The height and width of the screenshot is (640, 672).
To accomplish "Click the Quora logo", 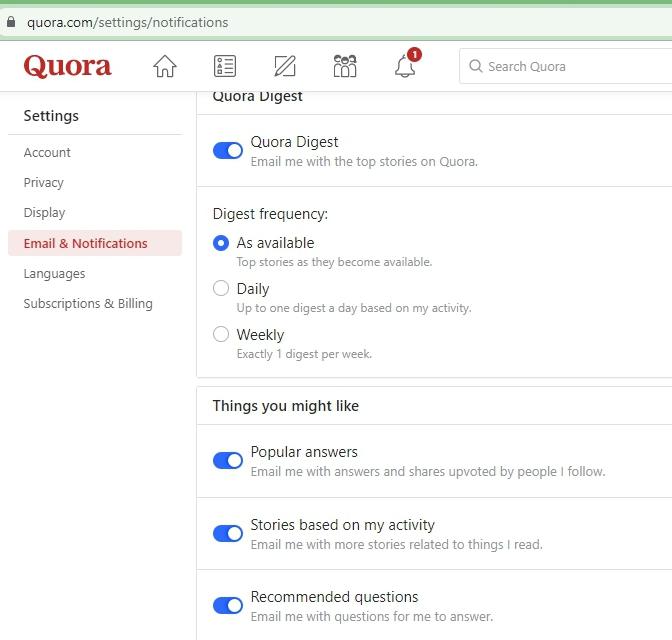I will pos(67,66).
